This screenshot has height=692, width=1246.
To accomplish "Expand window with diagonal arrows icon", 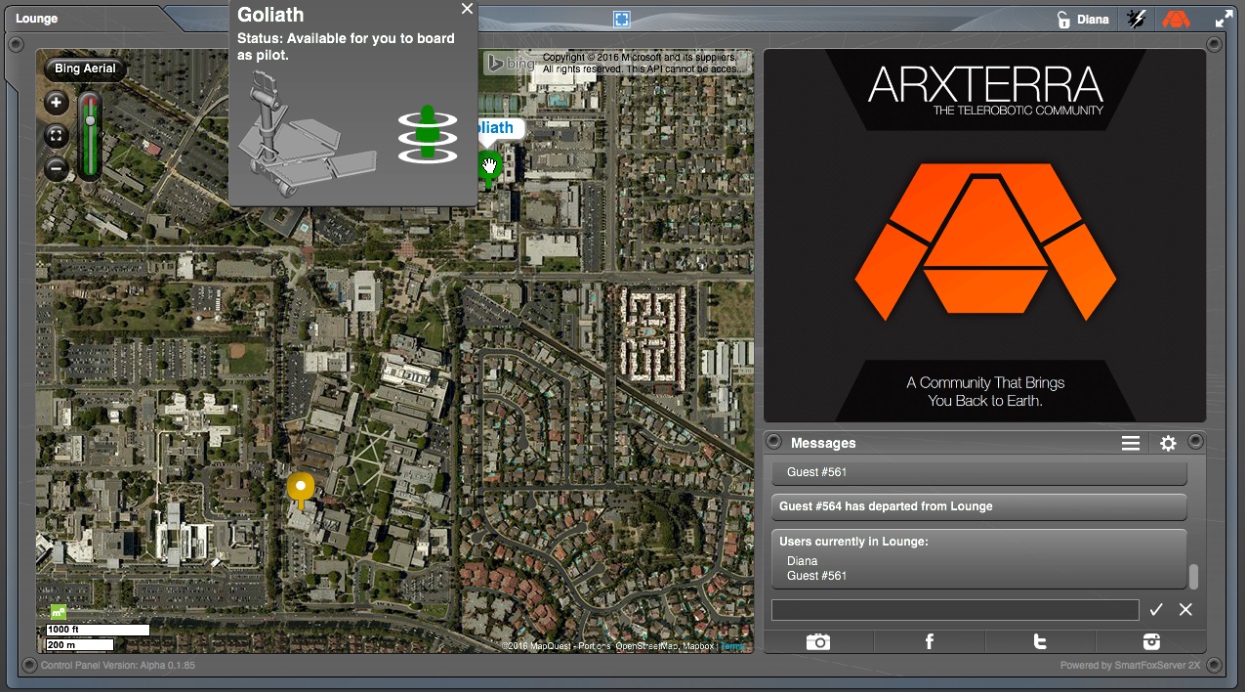I will pos(1224,19).
